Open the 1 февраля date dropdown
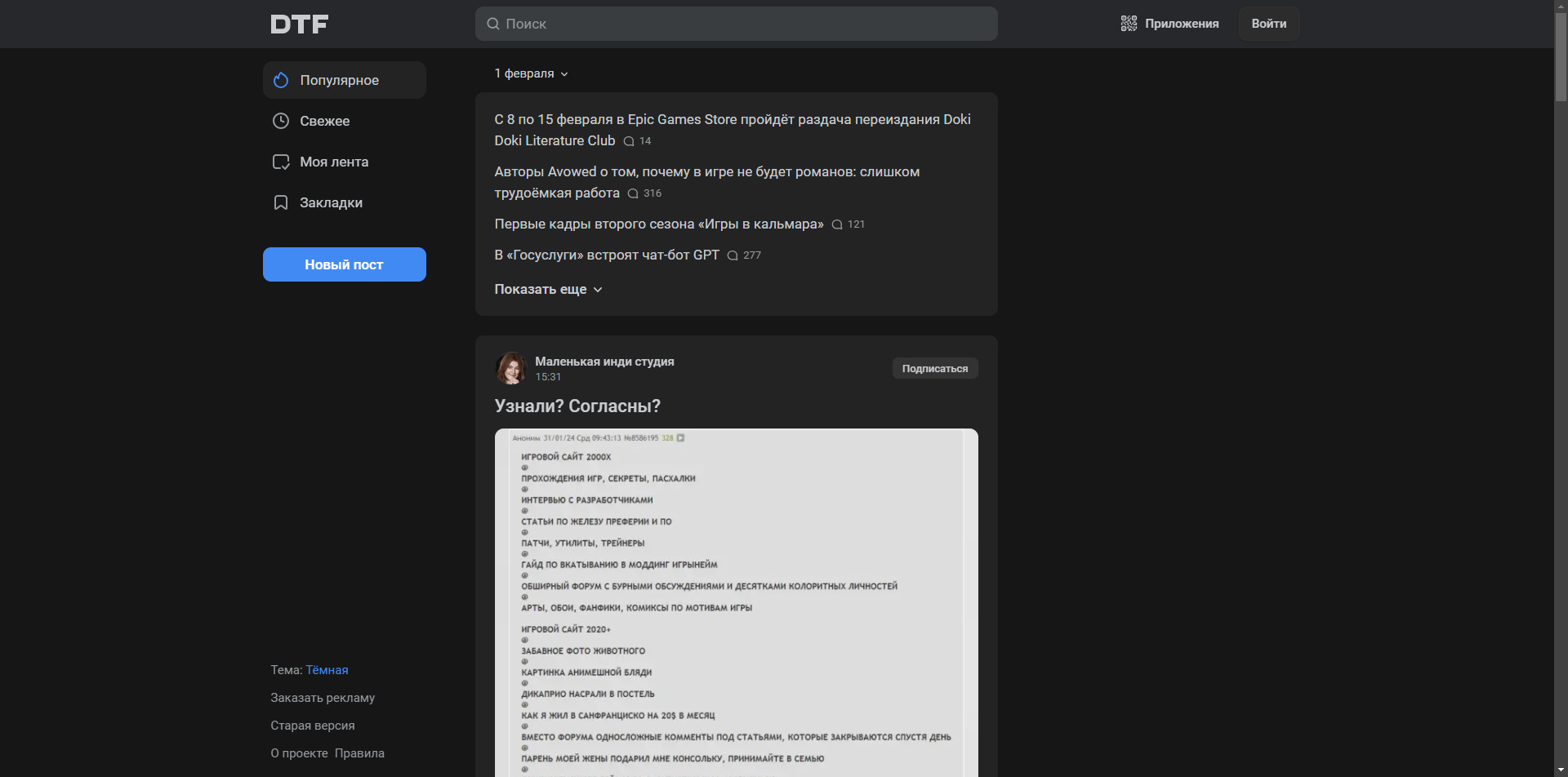 pyautogui.click(x=531, y=73)
